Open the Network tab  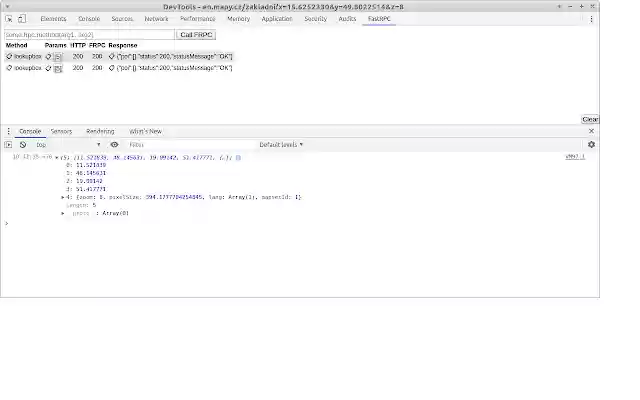click(x=156, y=19)
